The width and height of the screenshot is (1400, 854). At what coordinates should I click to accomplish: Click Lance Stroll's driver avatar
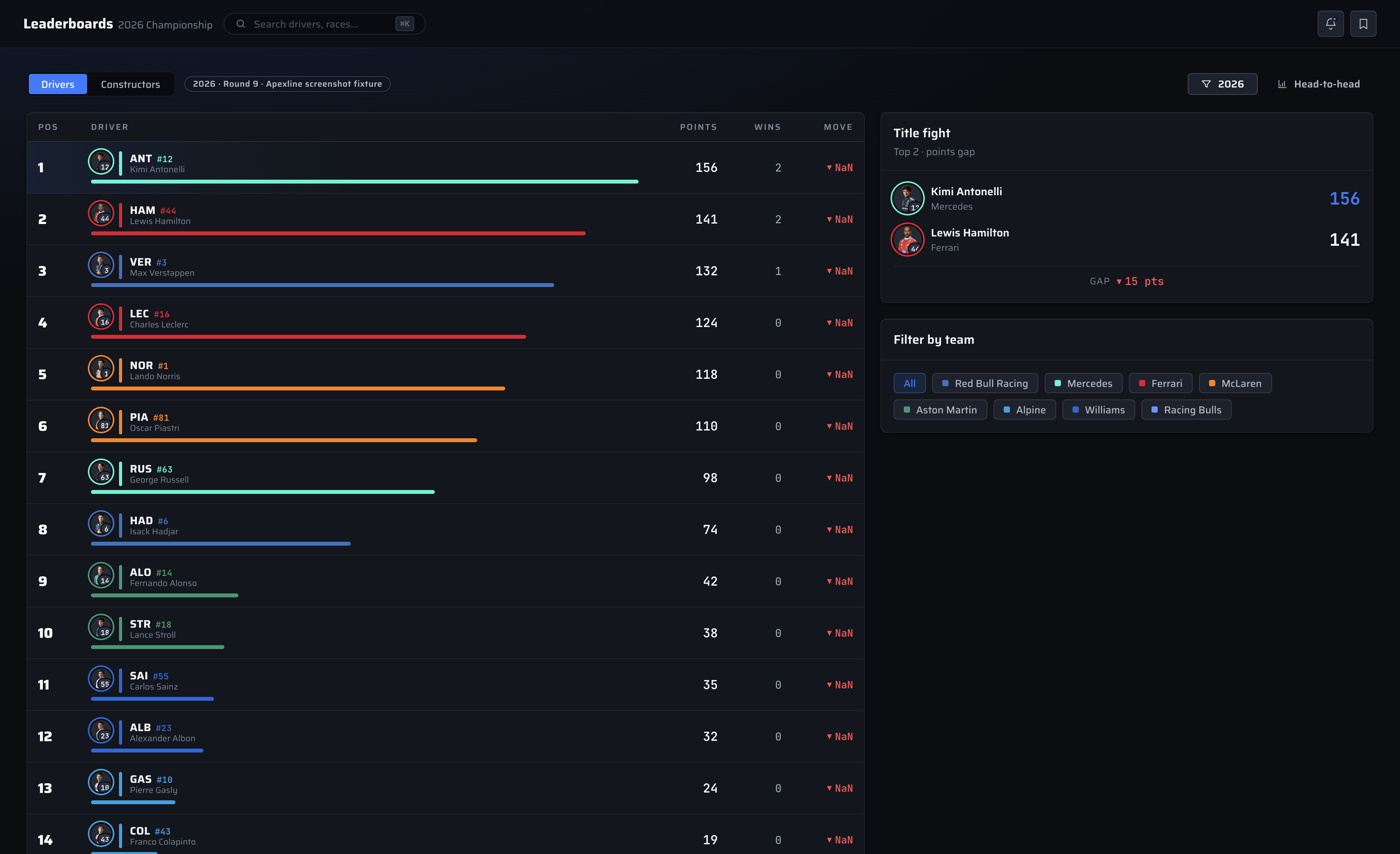tap(101, 627)
